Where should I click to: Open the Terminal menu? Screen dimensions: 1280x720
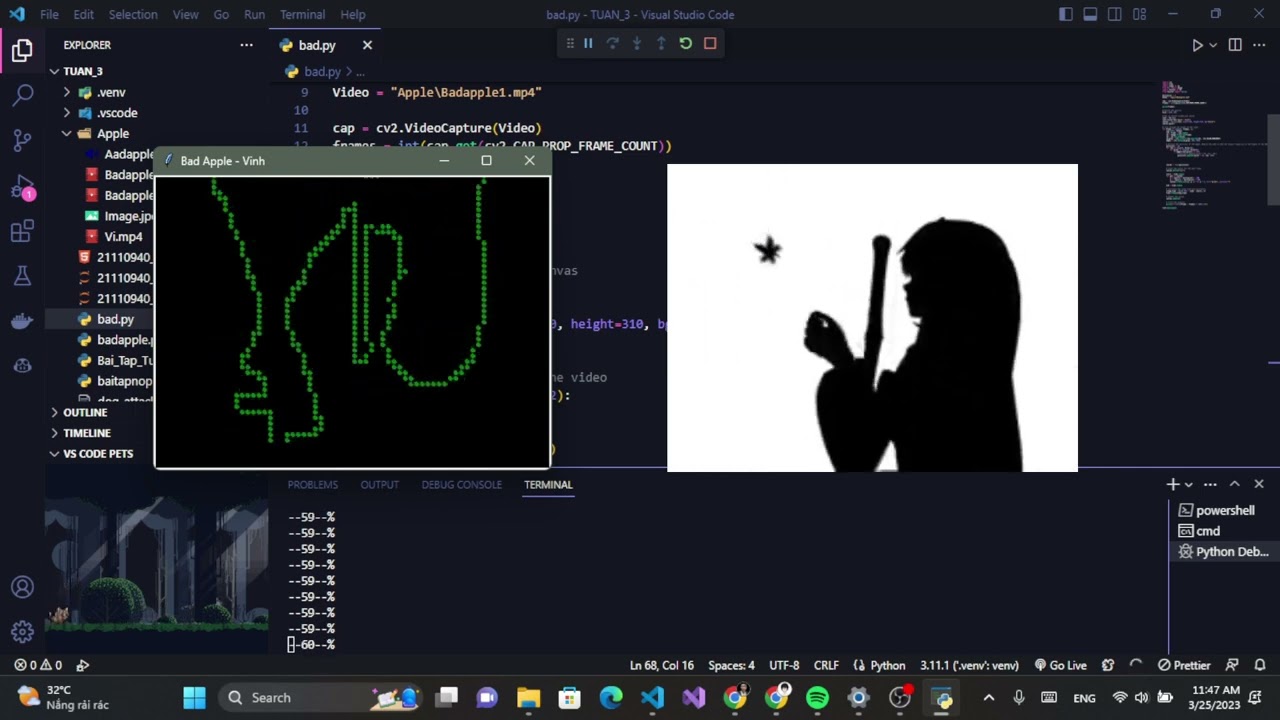(302, 14)
